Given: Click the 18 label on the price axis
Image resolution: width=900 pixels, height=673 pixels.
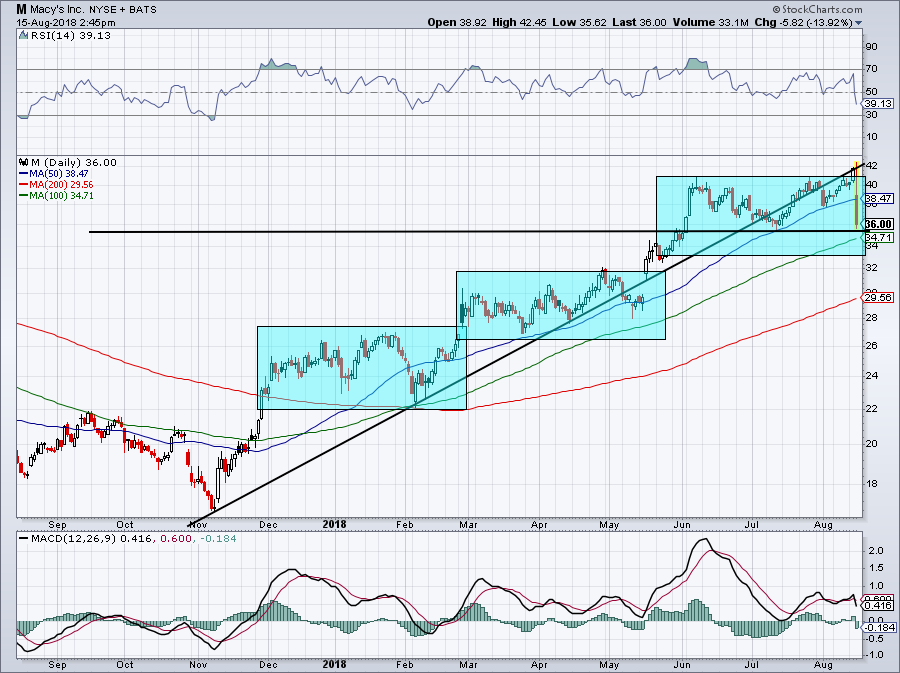Looking at the screenshot, I should click(x=871, y=483).
